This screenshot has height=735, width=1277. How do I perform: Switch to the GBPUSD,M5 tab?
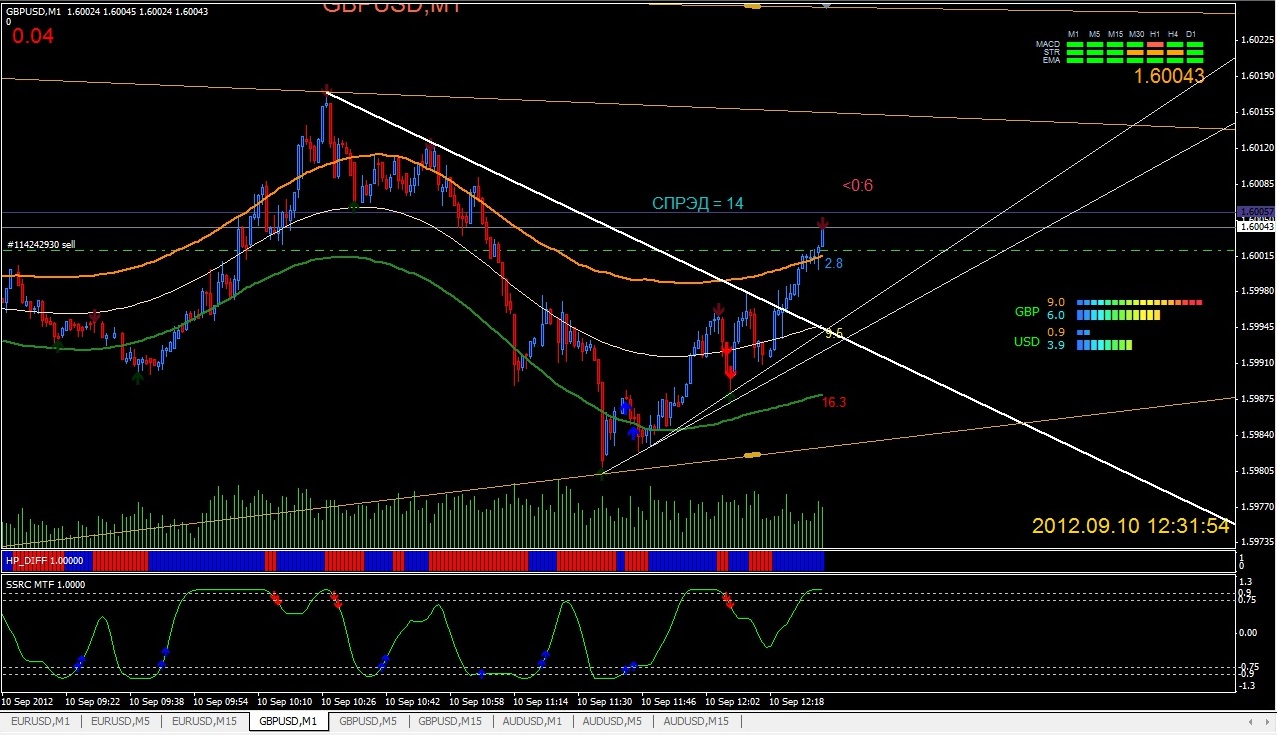tap(368, 721)
